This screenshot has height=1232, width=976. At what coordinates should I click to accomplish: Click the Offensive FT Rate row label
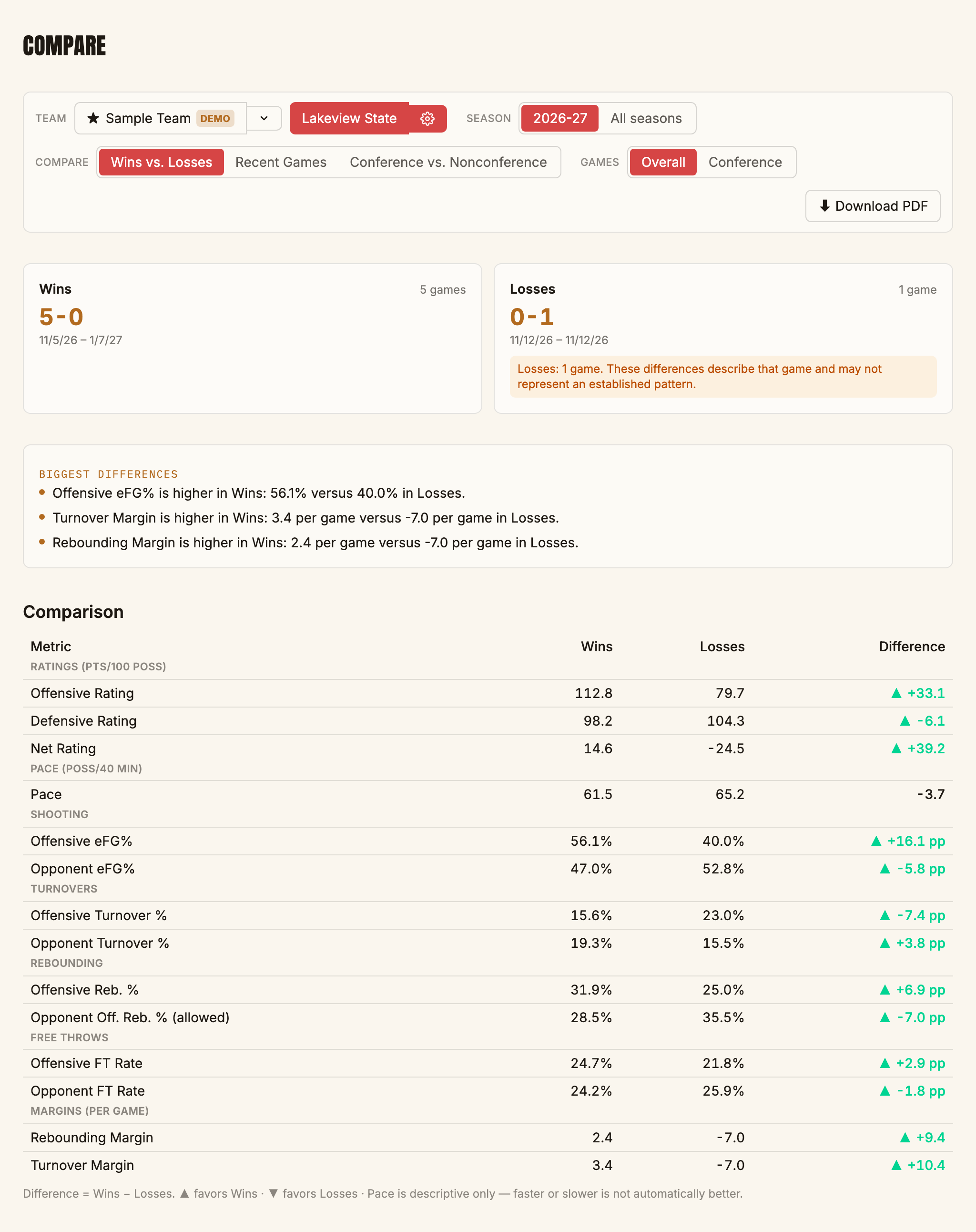[x=87, y=1063]
